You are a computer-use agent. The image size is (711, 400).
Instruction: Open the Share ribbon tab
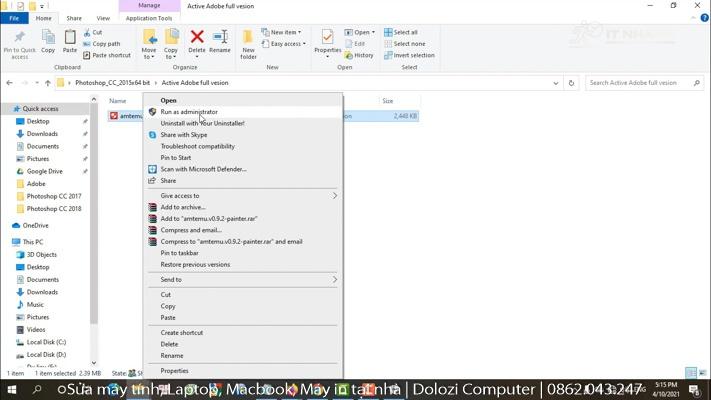point(74,18)
